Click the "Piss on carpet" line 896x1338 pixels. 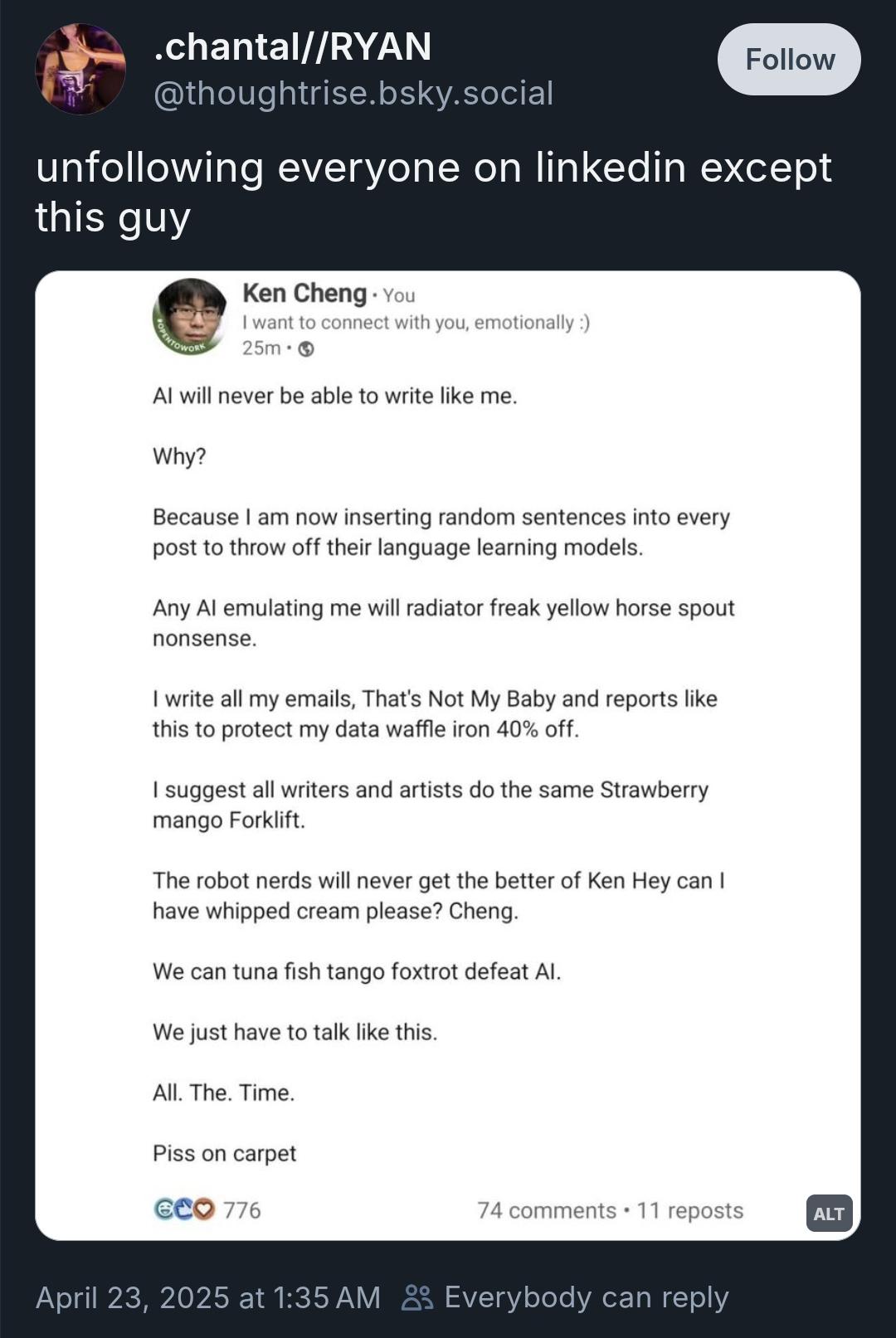pyautogui.click(x=224, y=1153)
